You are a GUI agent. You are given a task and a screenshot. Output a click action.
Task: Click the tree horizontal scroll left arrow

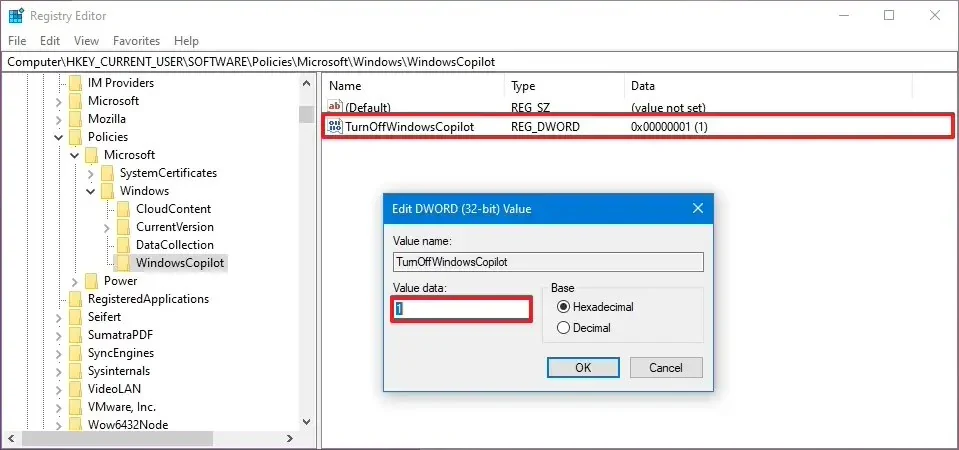click(12, 439)
